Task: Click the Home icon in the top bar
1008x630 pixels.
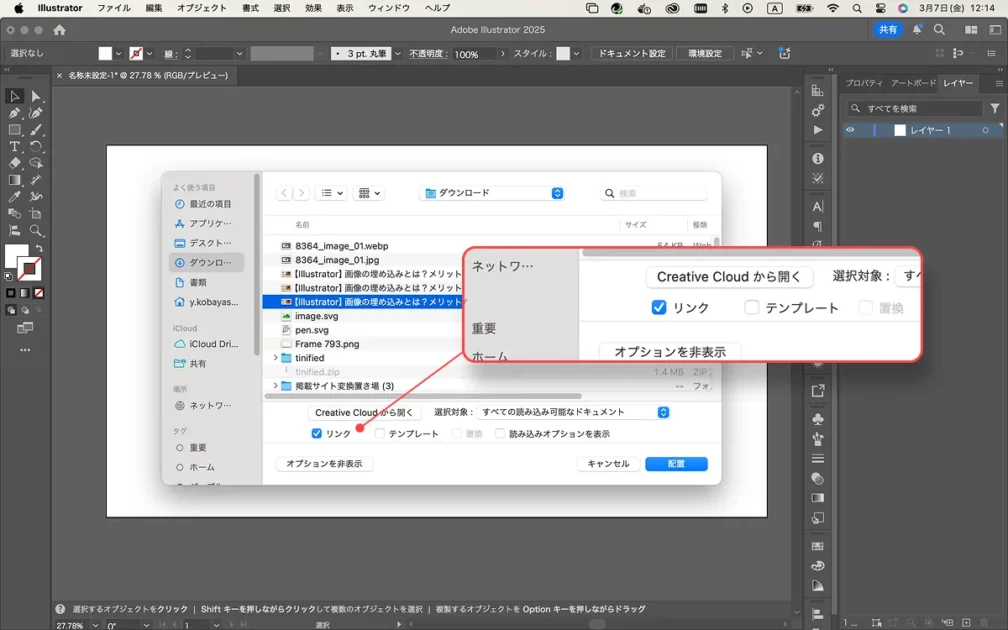Action: [x=59, y=30]
